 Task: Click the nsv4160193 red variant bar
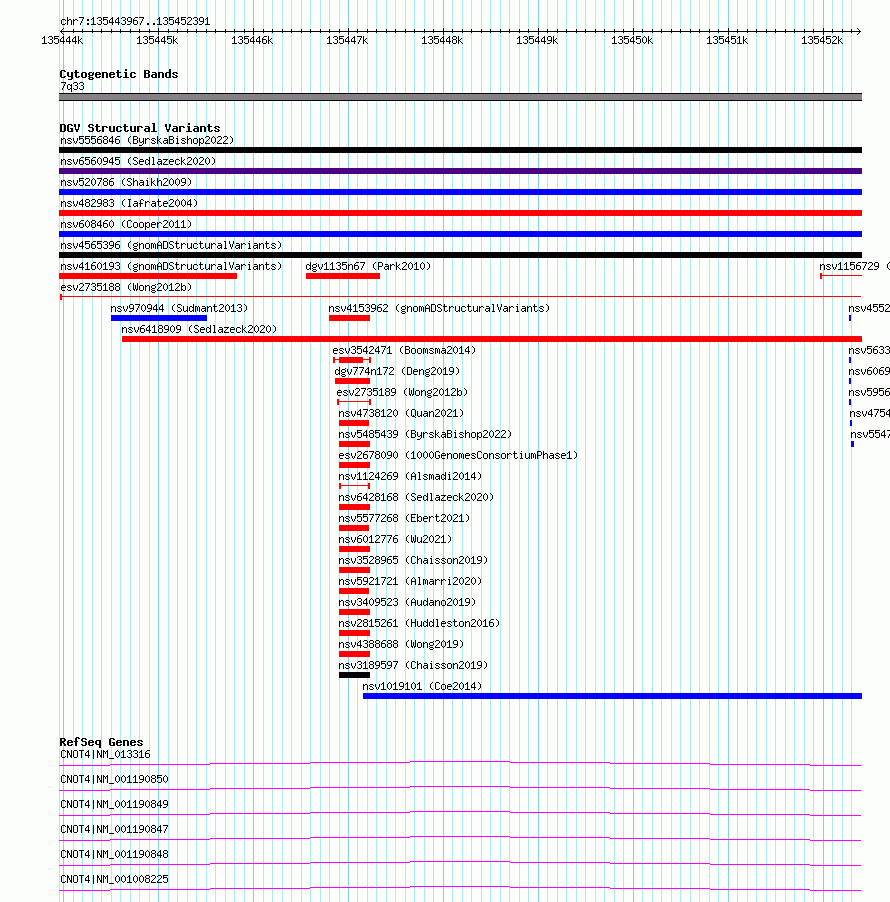[148, 276]
